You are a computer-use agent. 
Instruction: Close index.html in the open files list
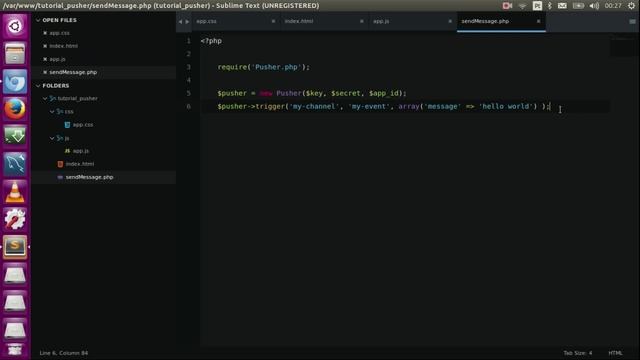[x=45, y=46]
